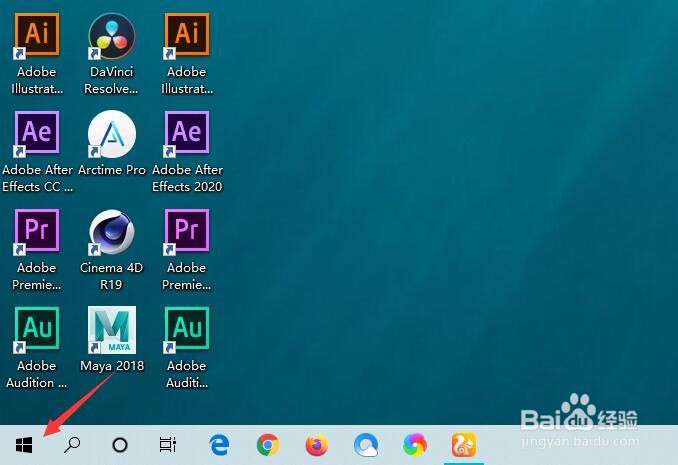Select the DaVinci Resolve desktop shortcut
The width and height of the screenshot is (678, 465).
click(112, 54)
